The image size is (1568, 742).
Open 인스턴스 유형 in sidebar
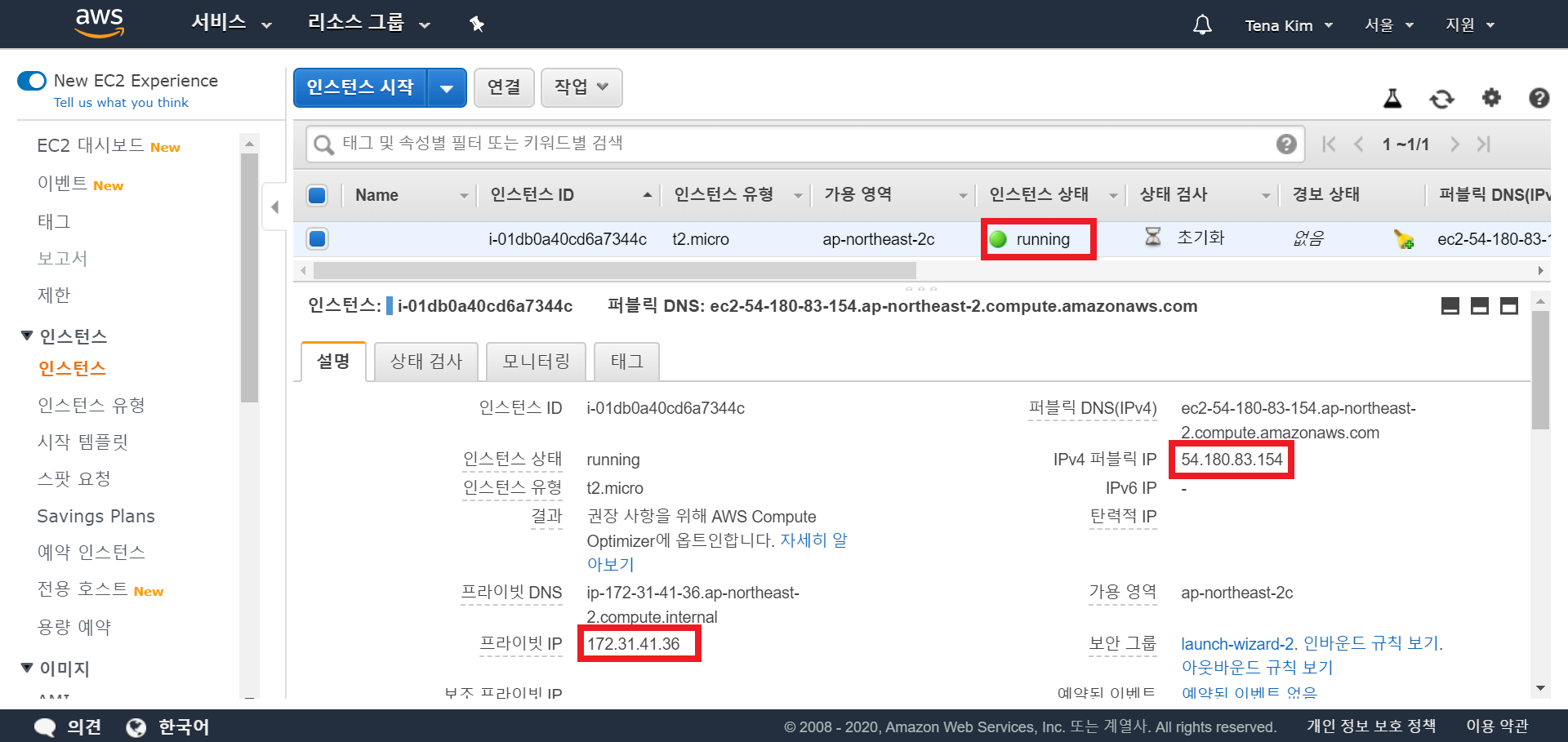(91, 405)
